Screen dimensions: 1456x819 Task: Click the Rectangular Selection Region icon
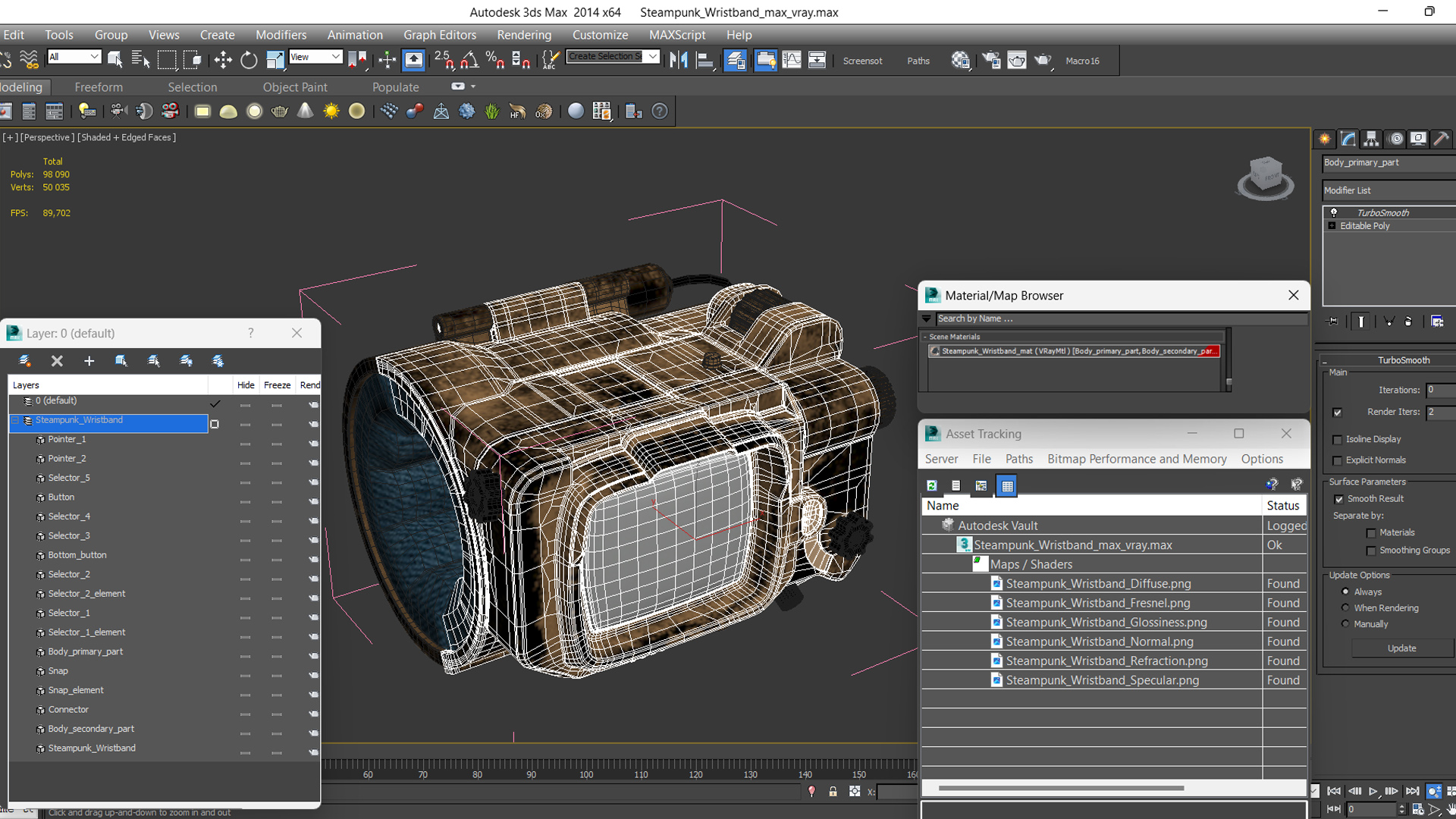167,60
